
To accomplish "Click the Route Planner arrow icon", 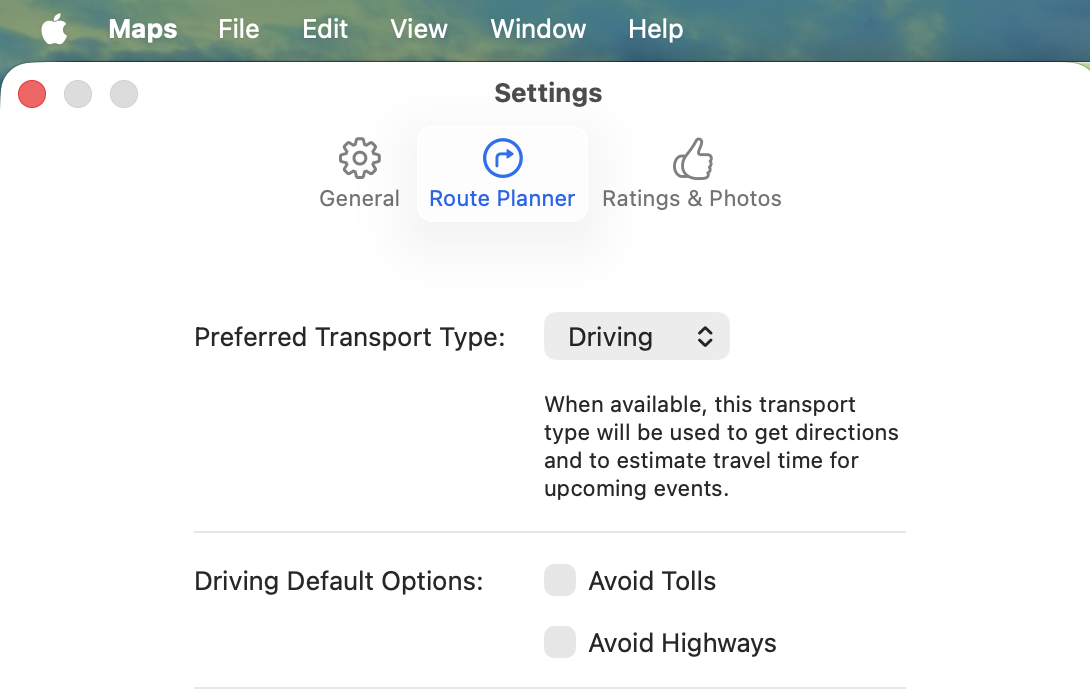I will [x=502, y=158].
